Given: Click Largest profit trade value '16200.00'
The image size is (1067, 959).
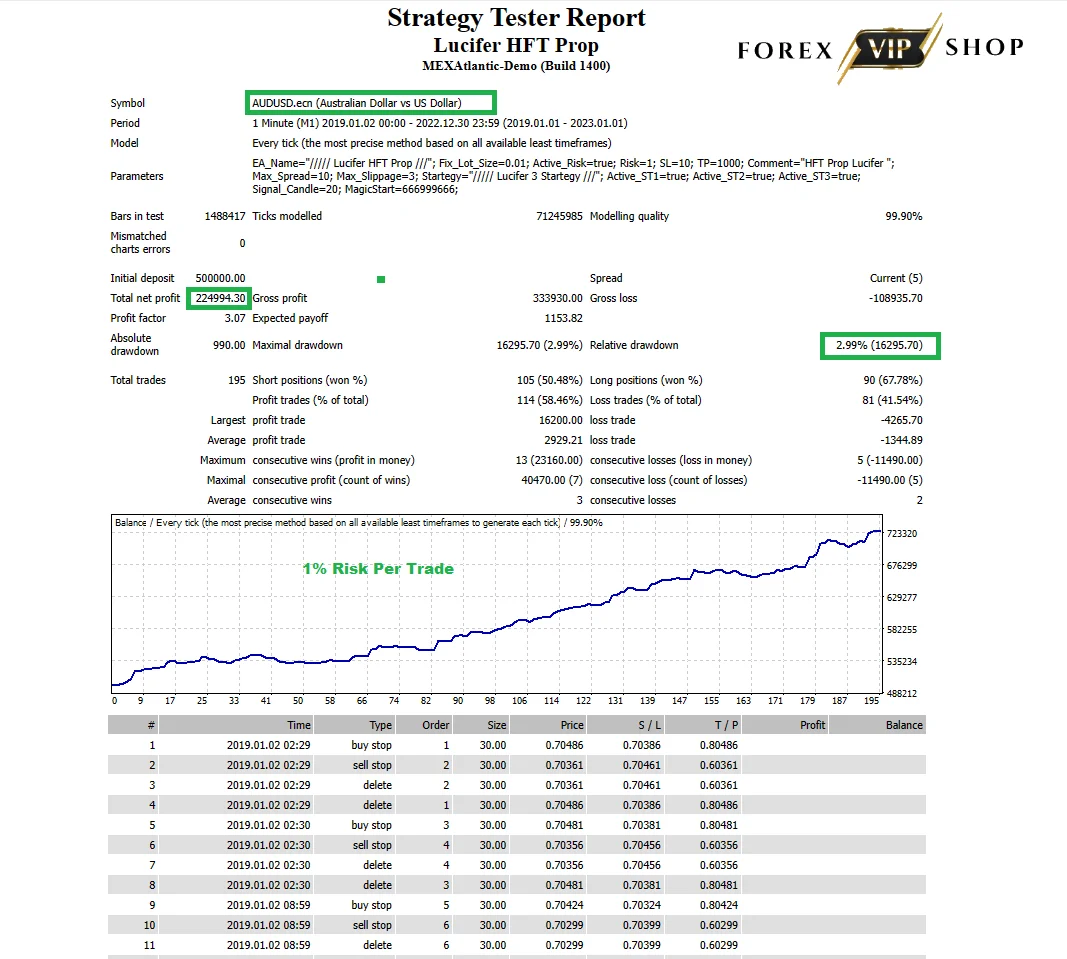Looking at the screenshot, I should point(561,421).
